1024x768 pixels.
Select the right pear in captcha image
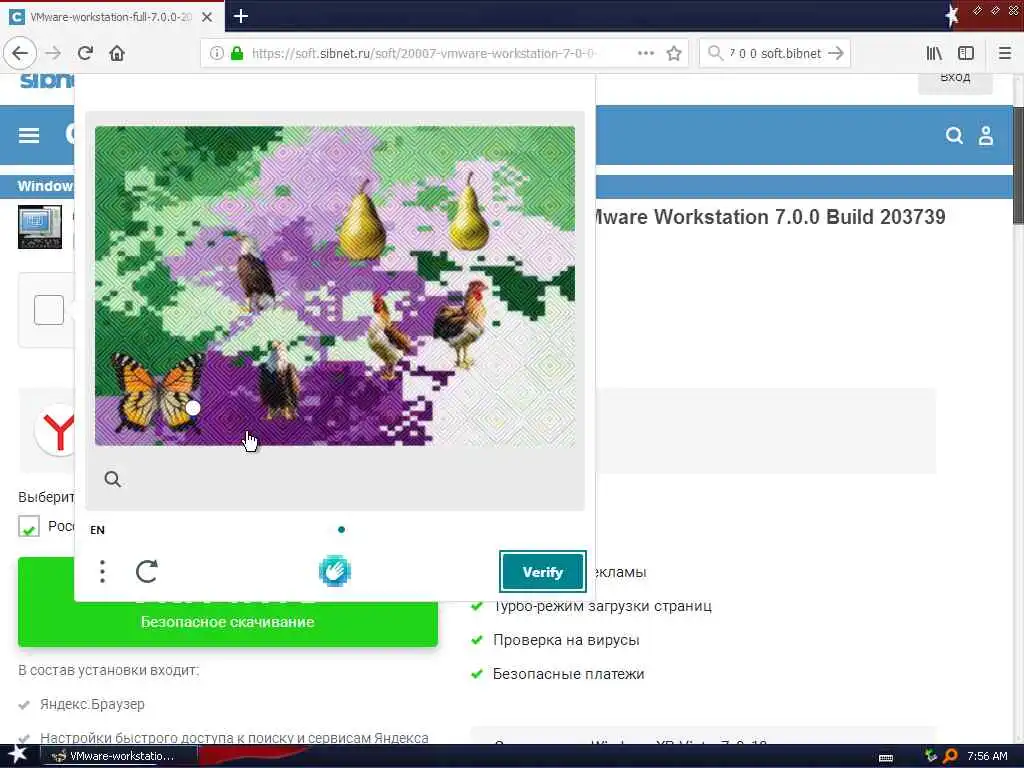click(468, 213)
